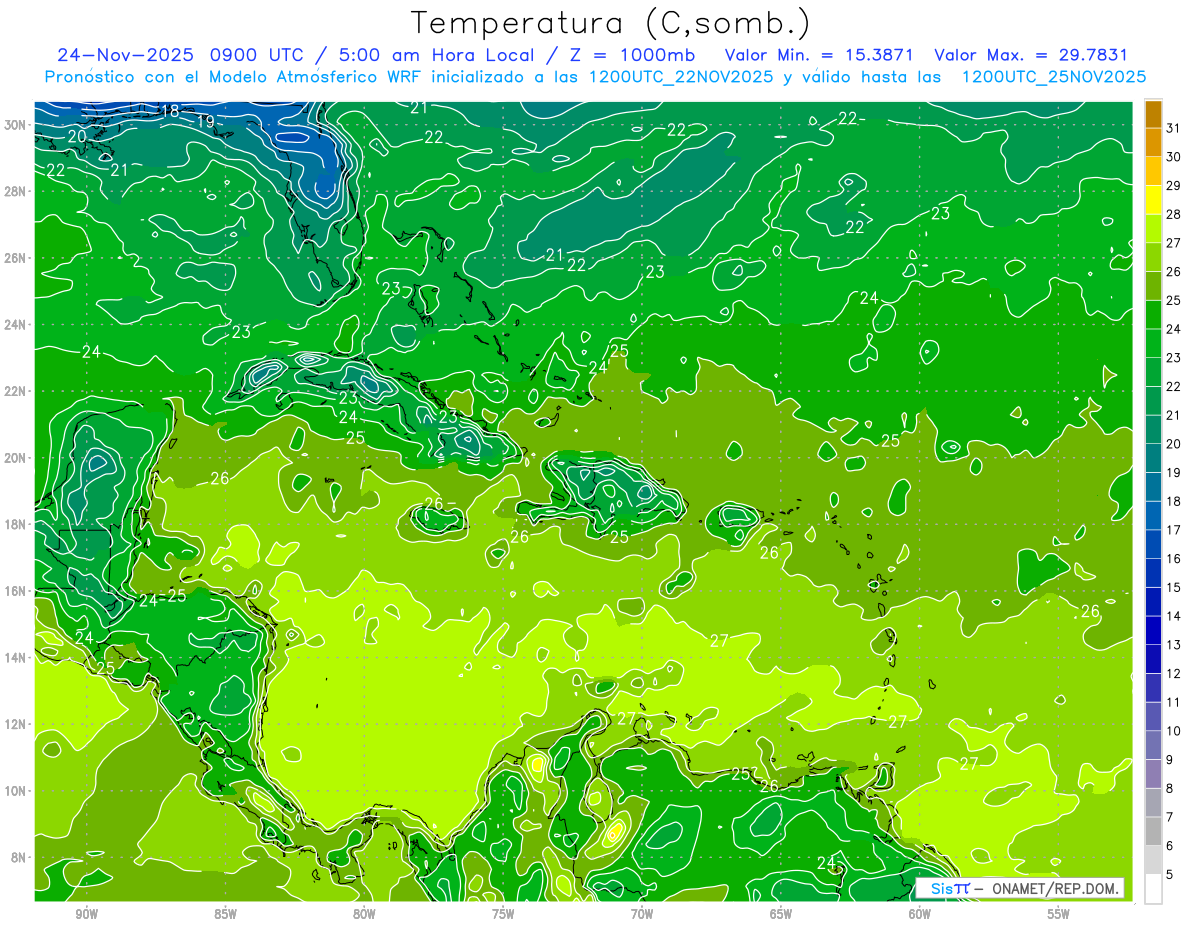The width and height of the screenshot is (1200, 927).
Task: Click the legend value "8"
Action: tap(1170, 789)
